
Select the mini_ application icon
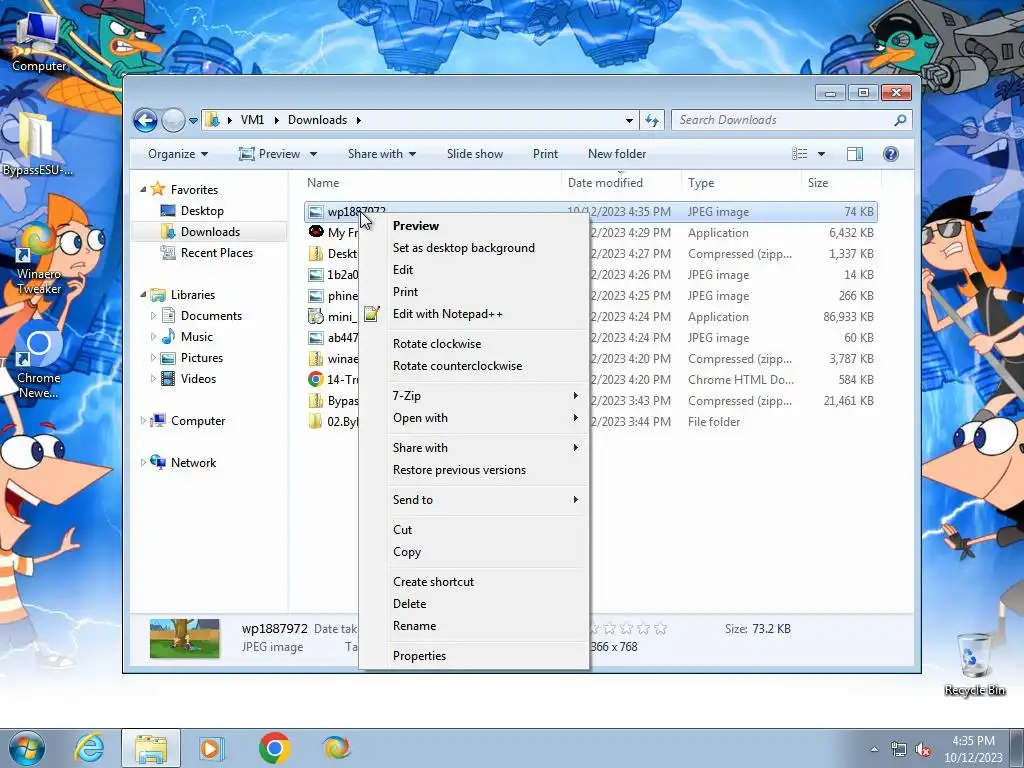pyautogui.click(x=316, y=317)
